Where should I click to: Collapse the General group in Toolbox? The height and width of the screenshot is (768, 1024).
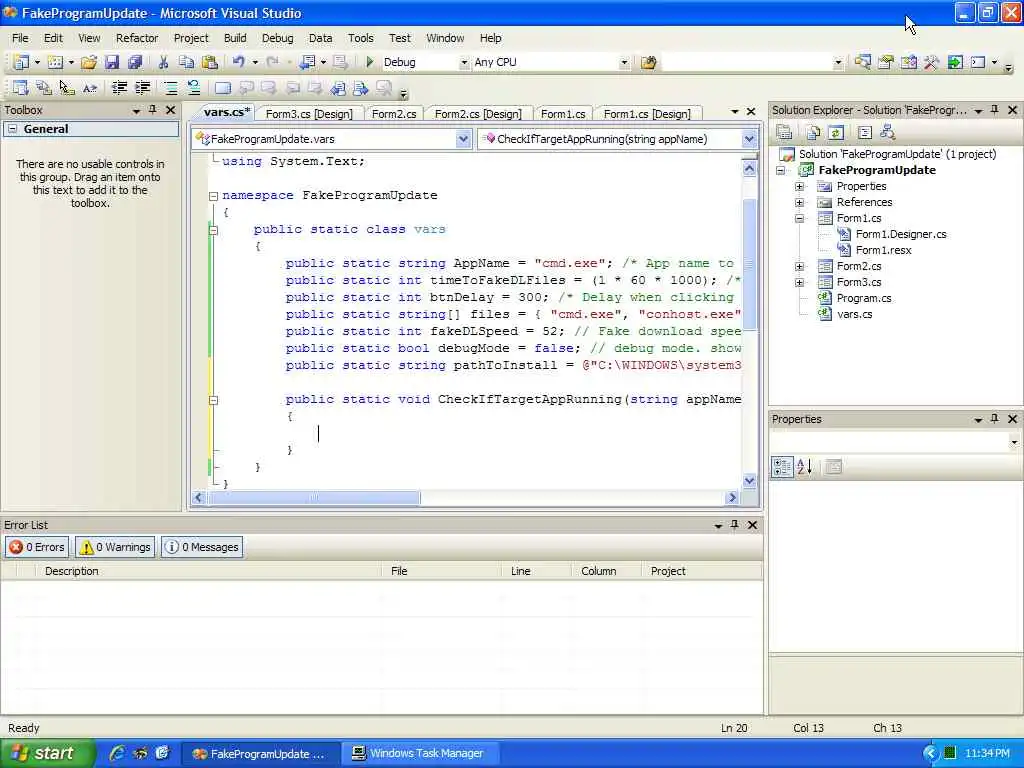[x=12, y=129]
